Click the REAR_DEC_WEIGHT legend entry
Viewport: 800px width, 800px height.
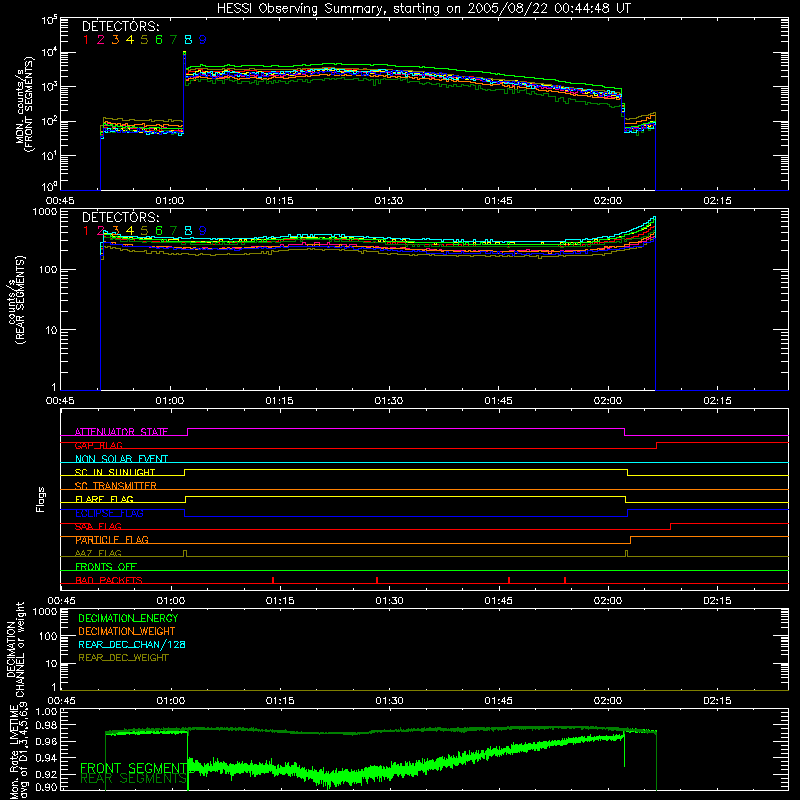pyautogui.click(x=123, y=658)
